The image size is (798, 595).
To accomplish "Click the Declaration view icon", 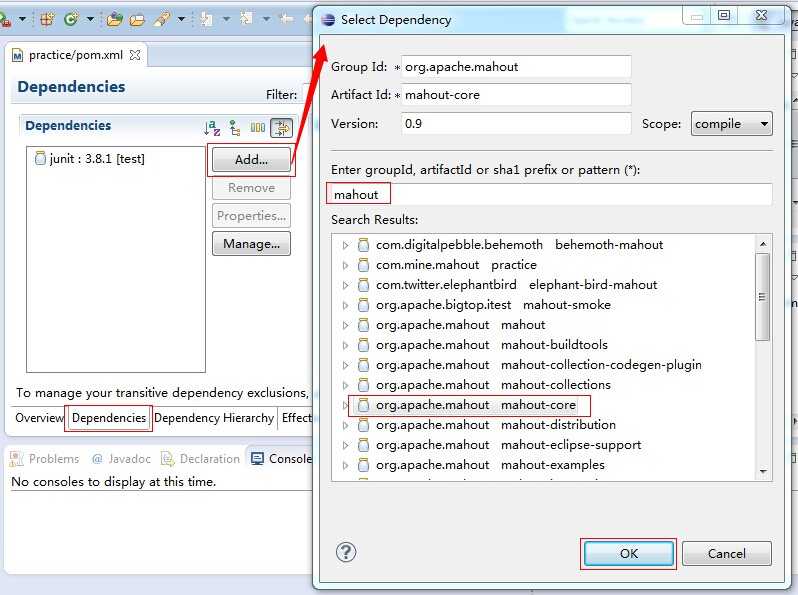I will [167, 459].
